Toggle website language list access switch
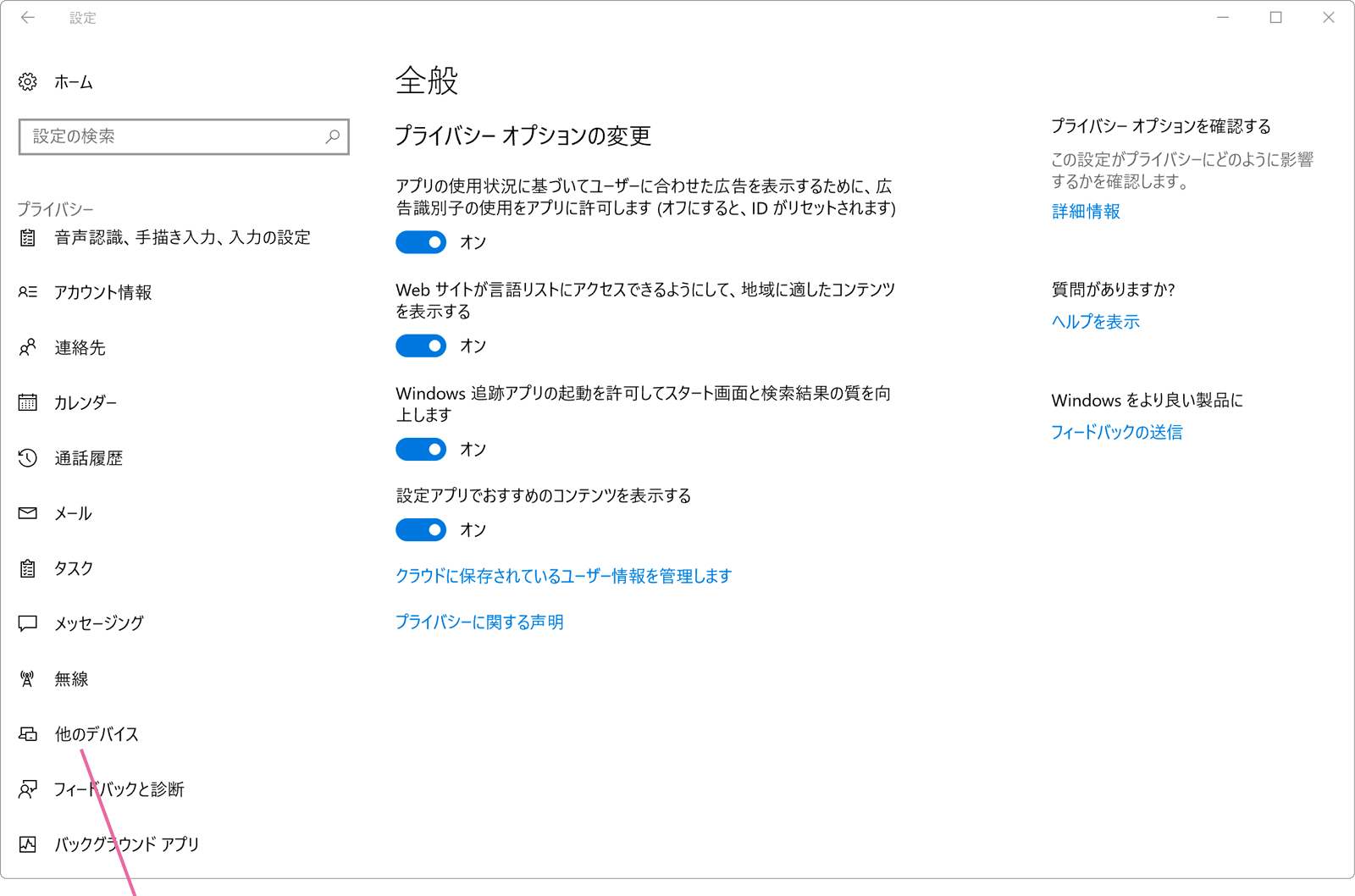 tap(421, 346)
